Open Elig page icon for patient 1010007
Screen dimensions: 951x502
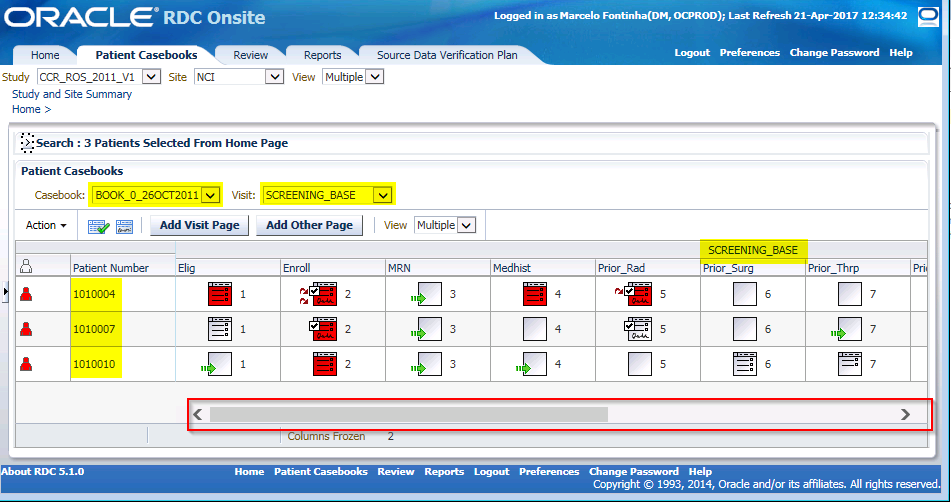point(220,329)
